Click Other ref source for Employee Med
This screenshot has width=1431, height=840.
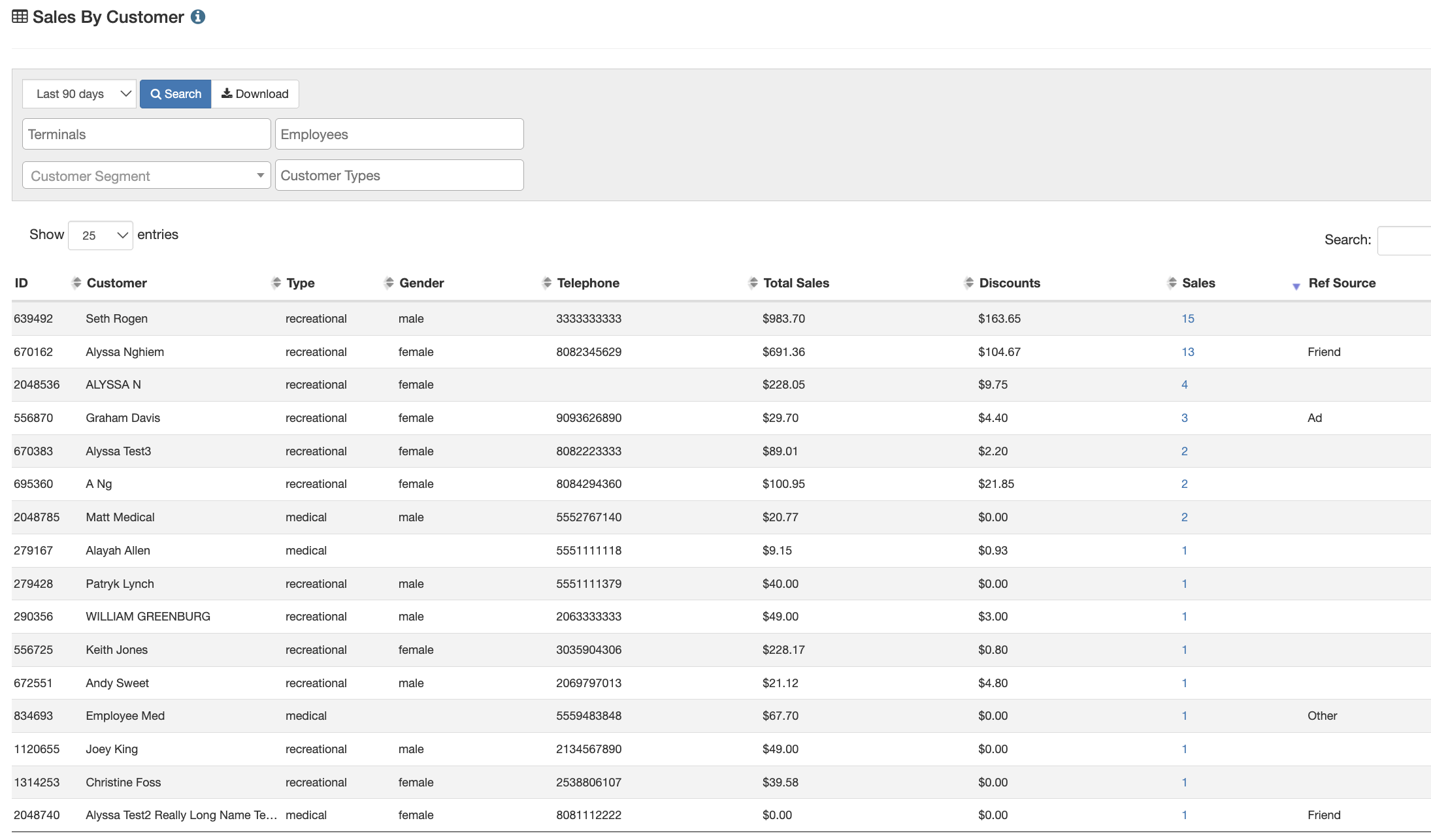coord(1322,716)
